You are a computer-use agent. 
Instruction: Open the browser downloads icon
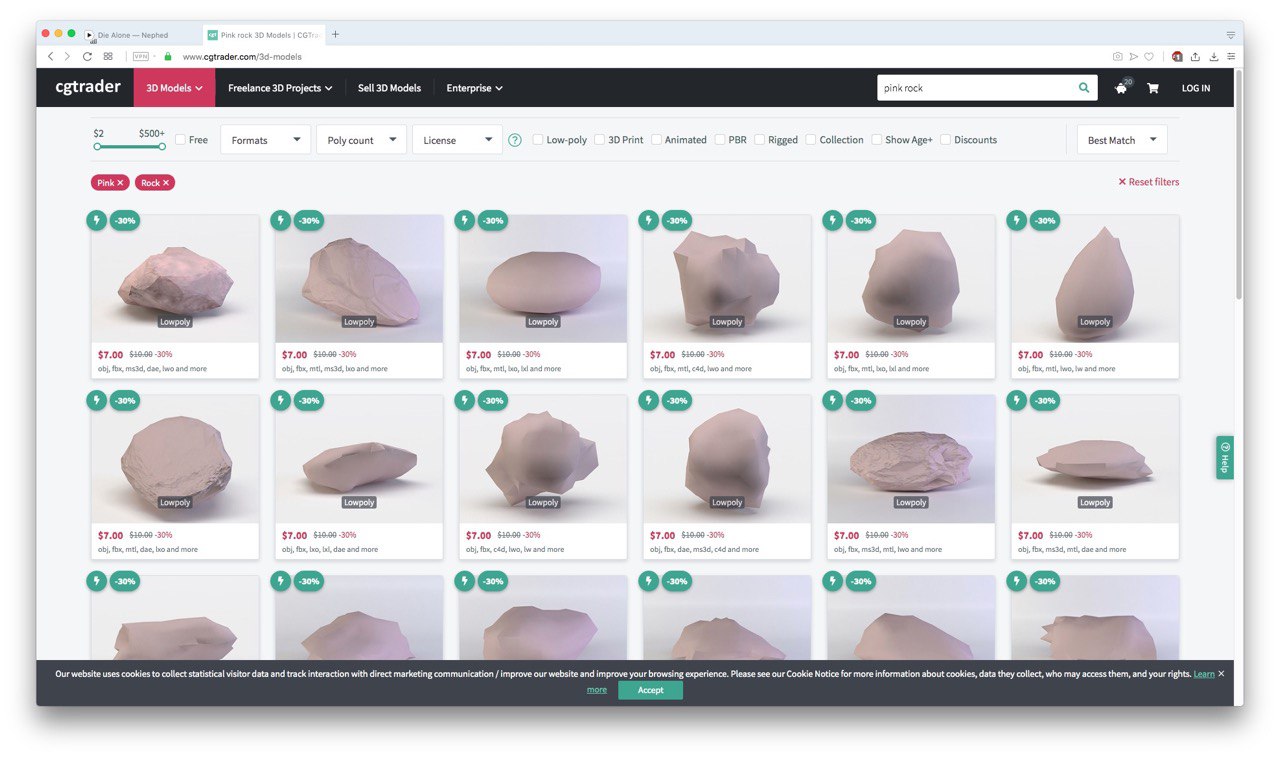click(x=1214, y=57)
